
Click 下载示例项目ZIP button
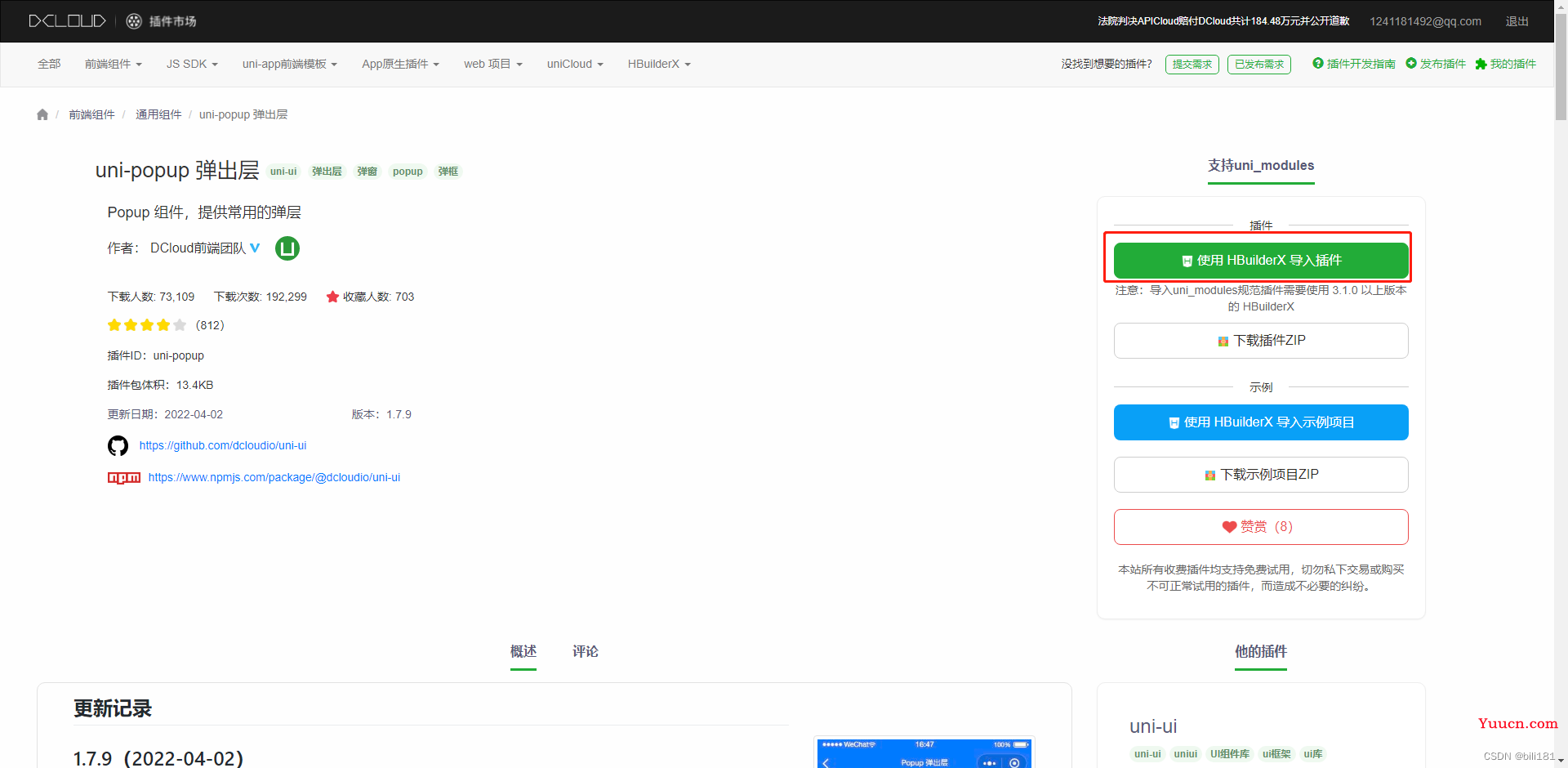click(x=1261, y=475)
